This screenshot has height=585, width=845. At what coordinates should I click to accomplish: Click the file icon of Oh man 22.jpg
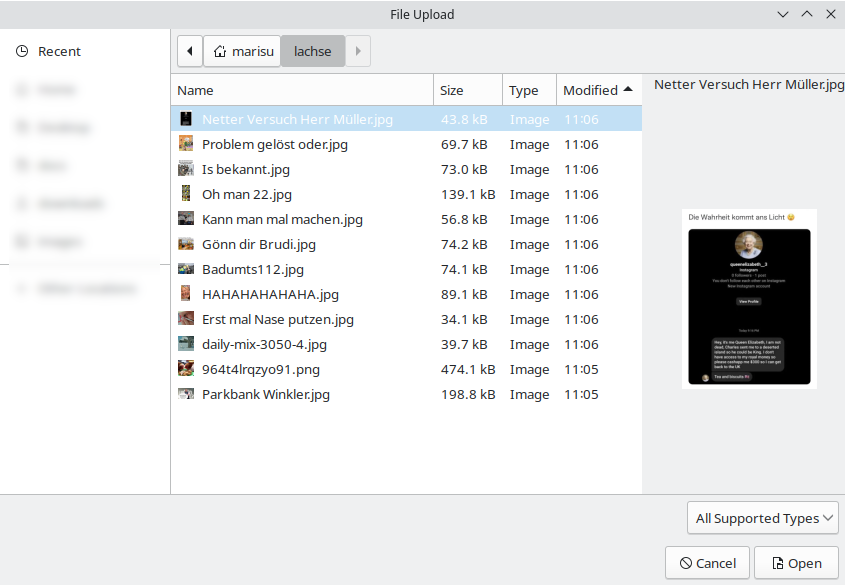point(186,194)
